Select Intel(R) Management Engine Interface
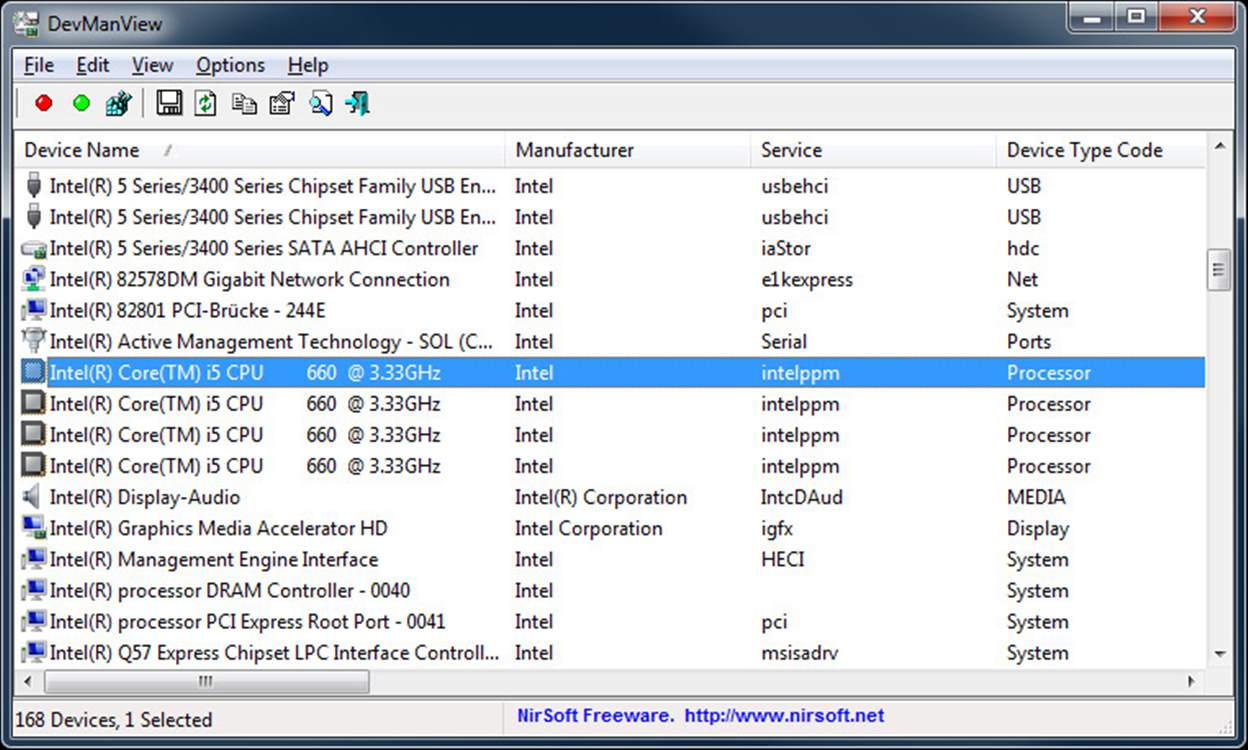This screenshot has height=750, width=1248. click(x=610, y=559)
